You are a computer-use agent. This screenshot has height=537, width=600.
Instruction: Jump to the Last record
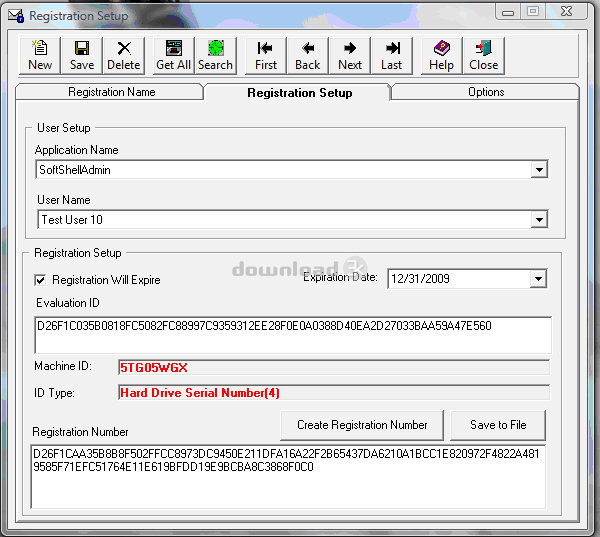392,55
